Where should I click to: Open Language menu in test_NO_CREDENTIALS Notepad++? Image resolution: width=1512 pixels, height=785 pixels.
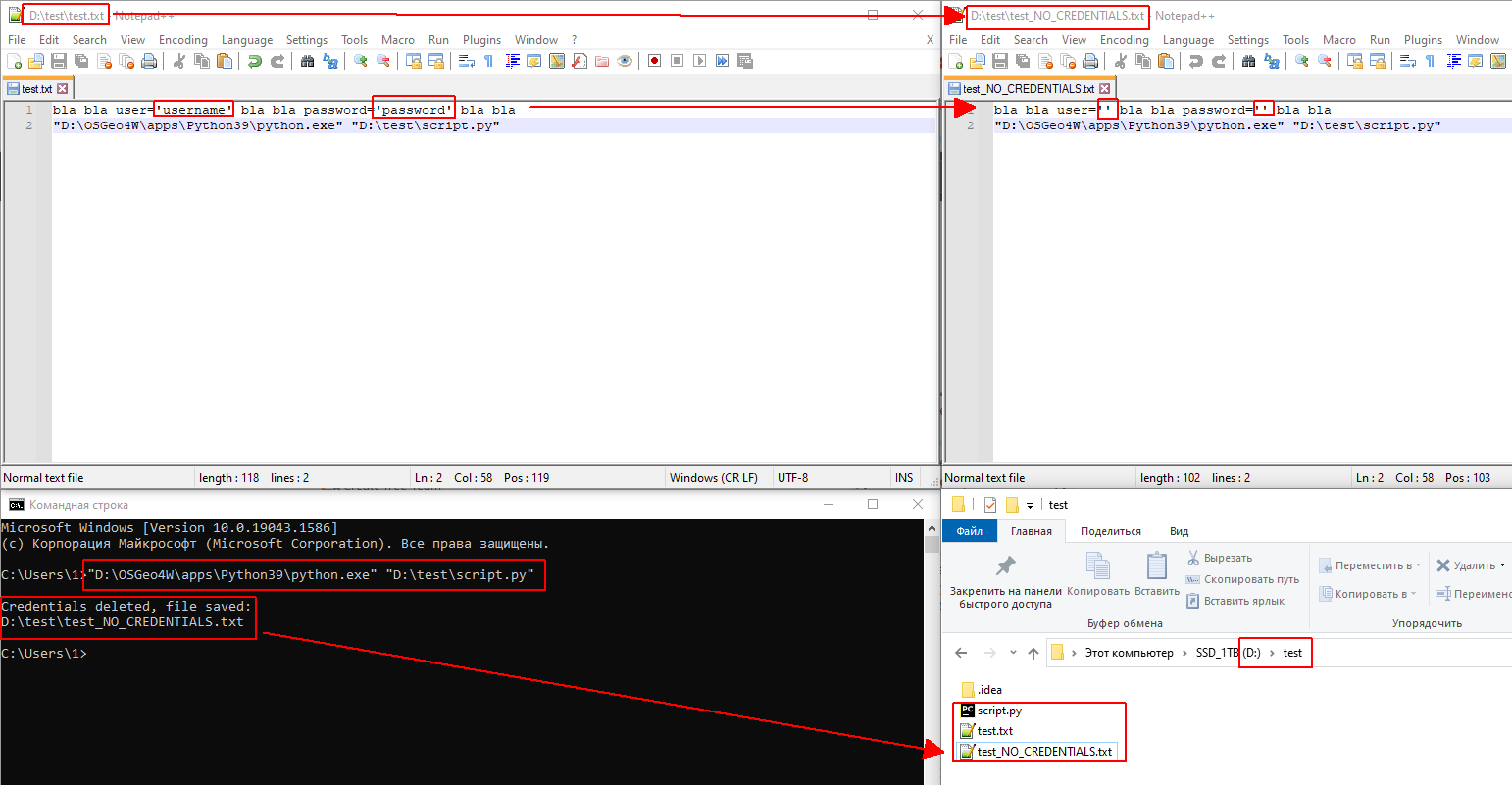(1188, 40)
